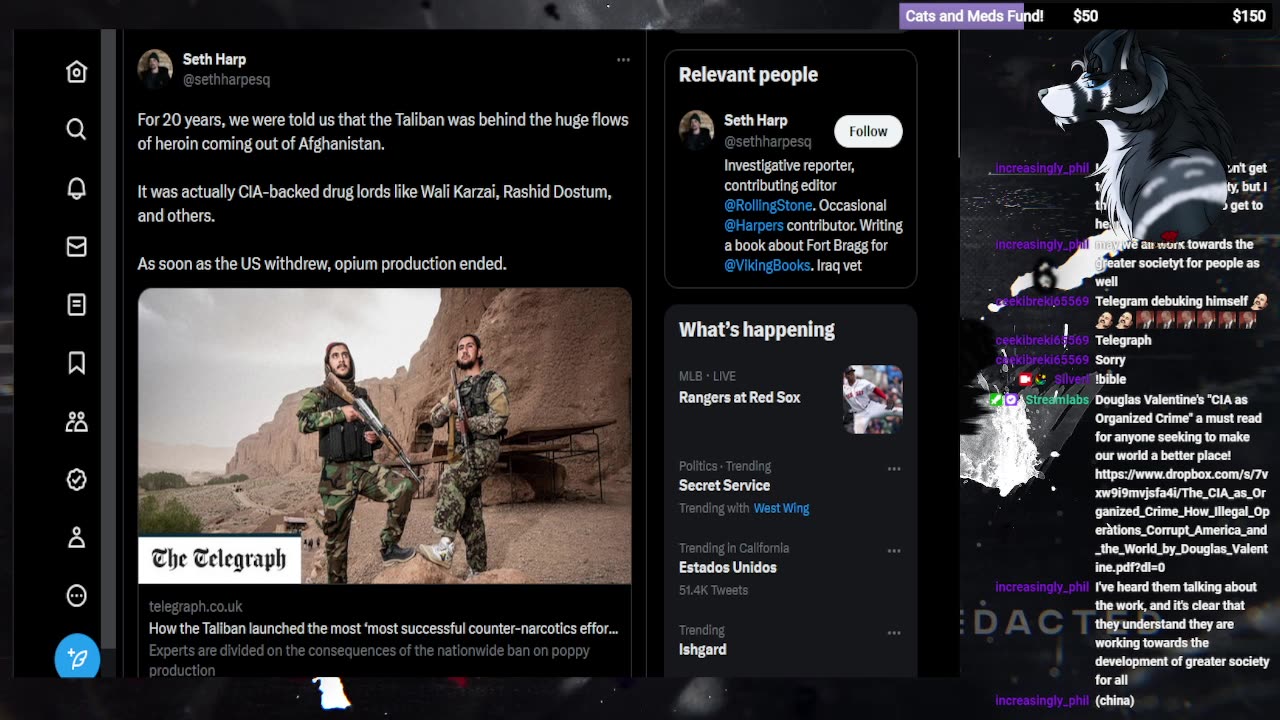Open the @VikingBooks mention link
Screen dimensions: 1280x720
(x=767, y=265)
